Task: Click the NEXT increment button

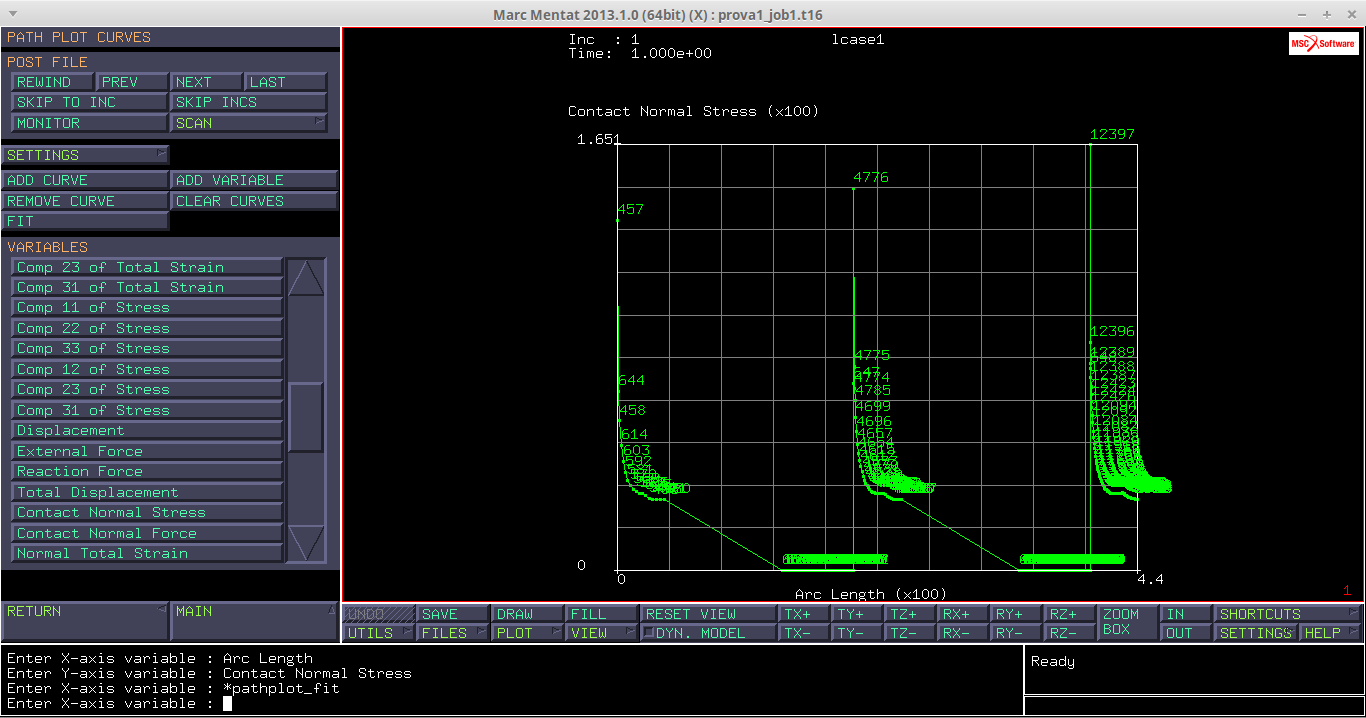Action: [207, 82]
